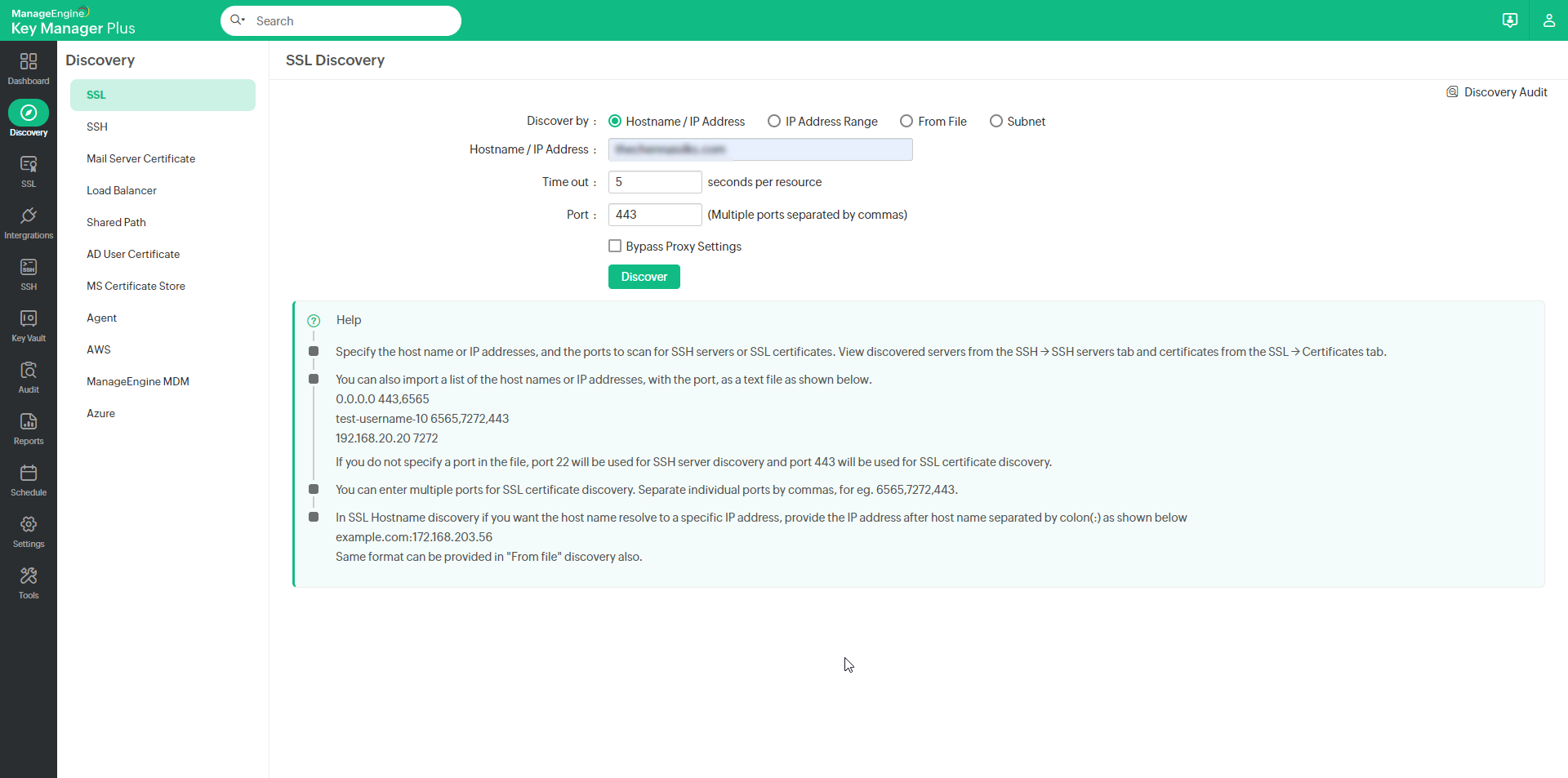The height and width of the screenshot is (778, 1568).
Task: Open Key Vault from the sidebar
Action: tap(29, 323)
